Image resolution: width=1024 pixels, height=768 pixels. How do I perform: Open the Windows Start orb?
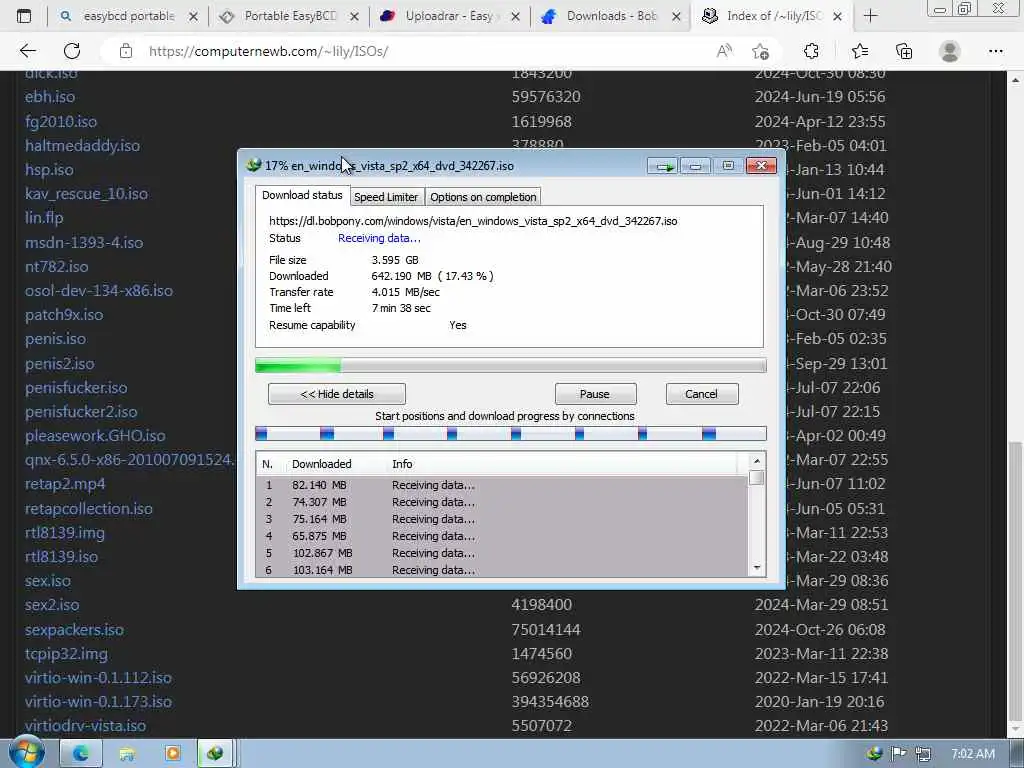point(26,753)
